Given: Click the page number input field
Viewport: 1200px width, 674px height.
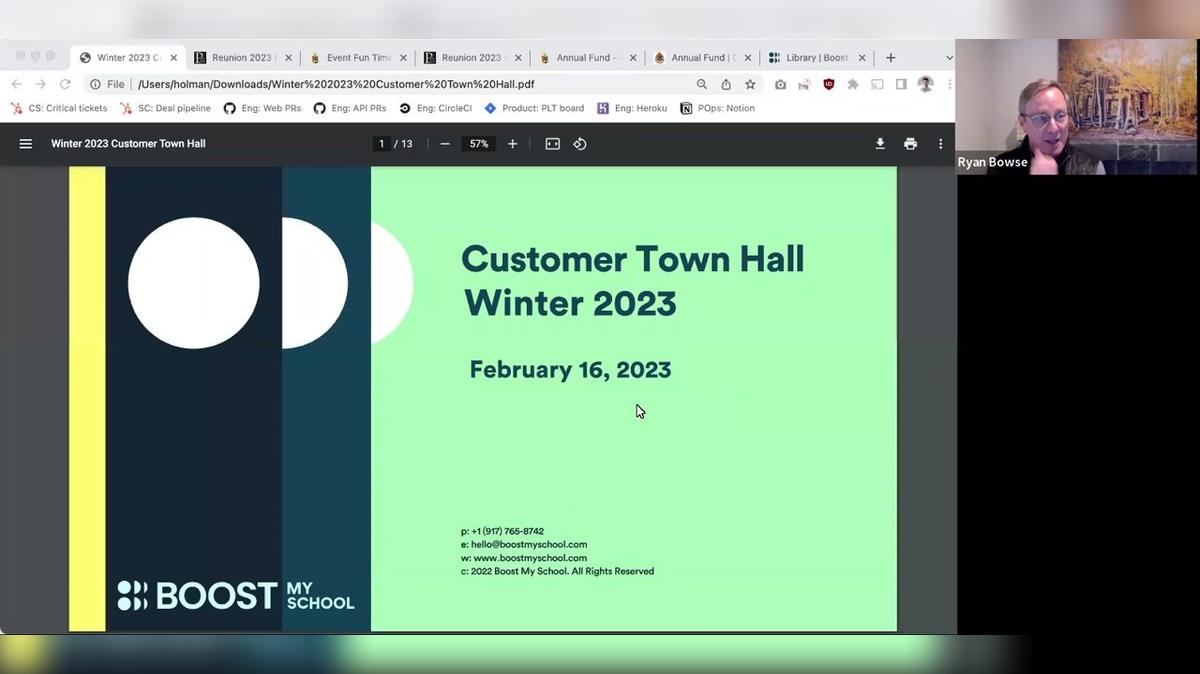Looking at the screenshot, I should click(381, 143).
